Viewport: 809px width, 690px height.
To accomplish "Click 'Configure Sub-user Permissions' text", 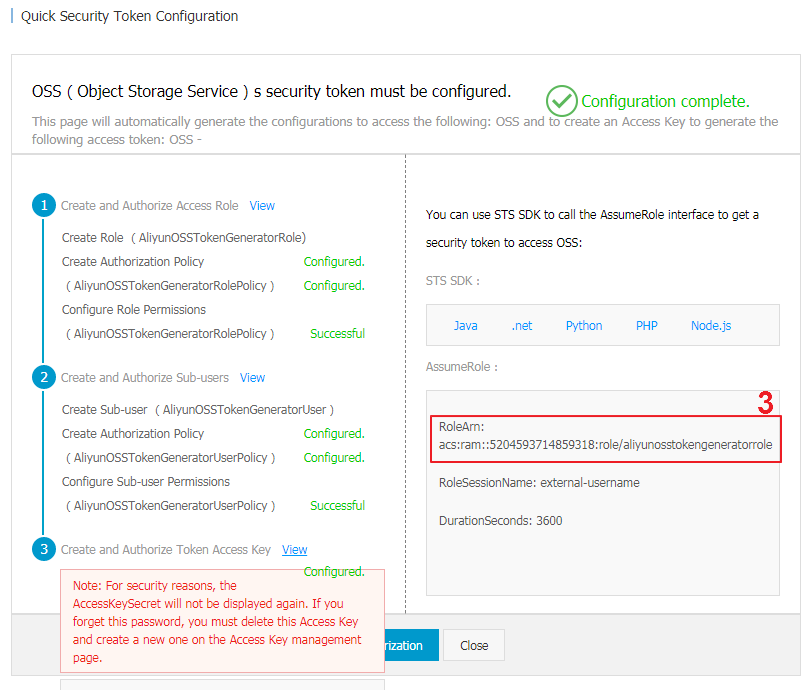I will coord(146,482).
